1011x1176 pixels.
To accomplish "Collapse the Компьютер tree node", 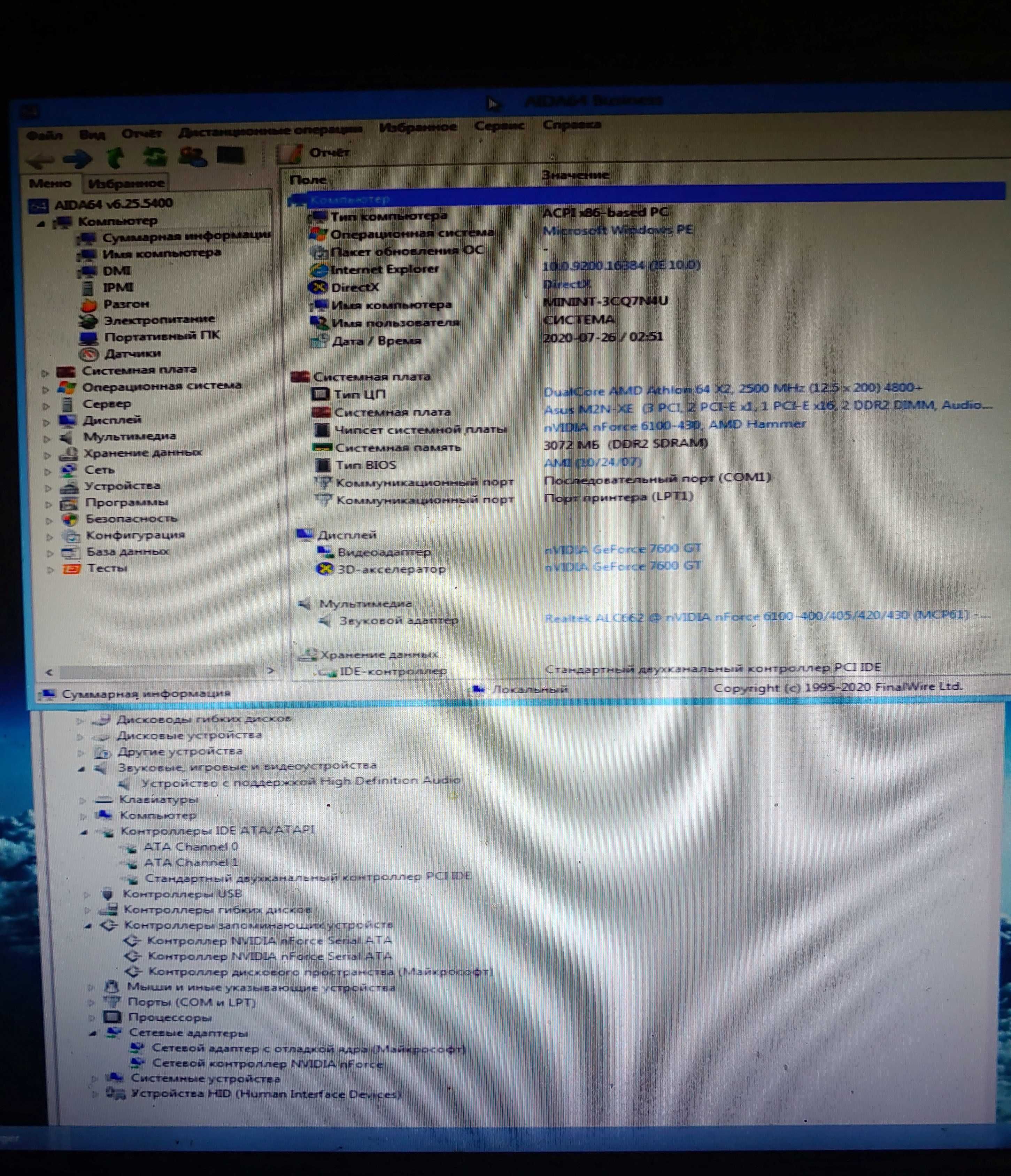I will pos(41,224).
